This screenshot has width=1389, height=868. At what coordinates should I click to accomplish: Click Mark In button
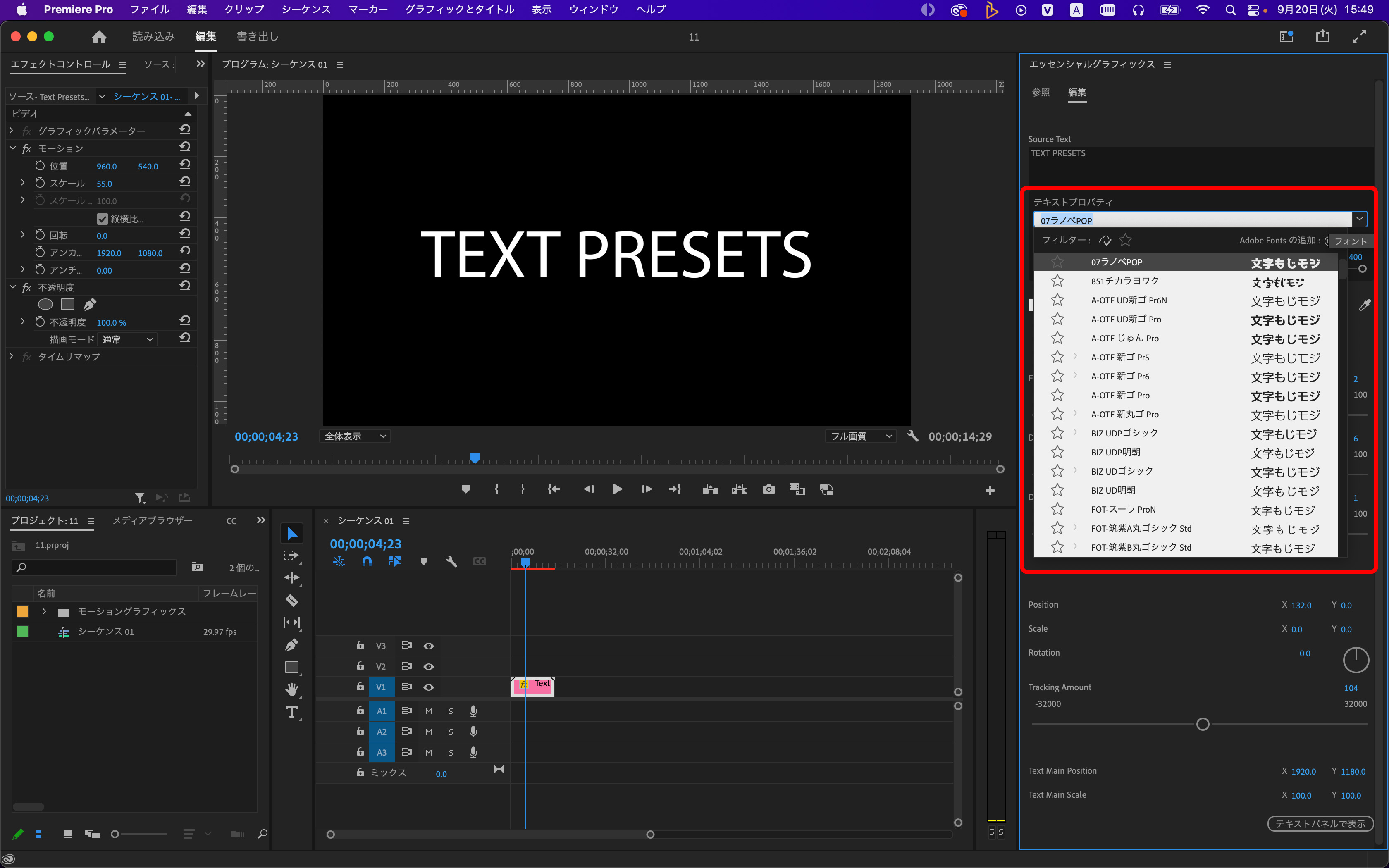pyautogui.click(x=496, y=489)
